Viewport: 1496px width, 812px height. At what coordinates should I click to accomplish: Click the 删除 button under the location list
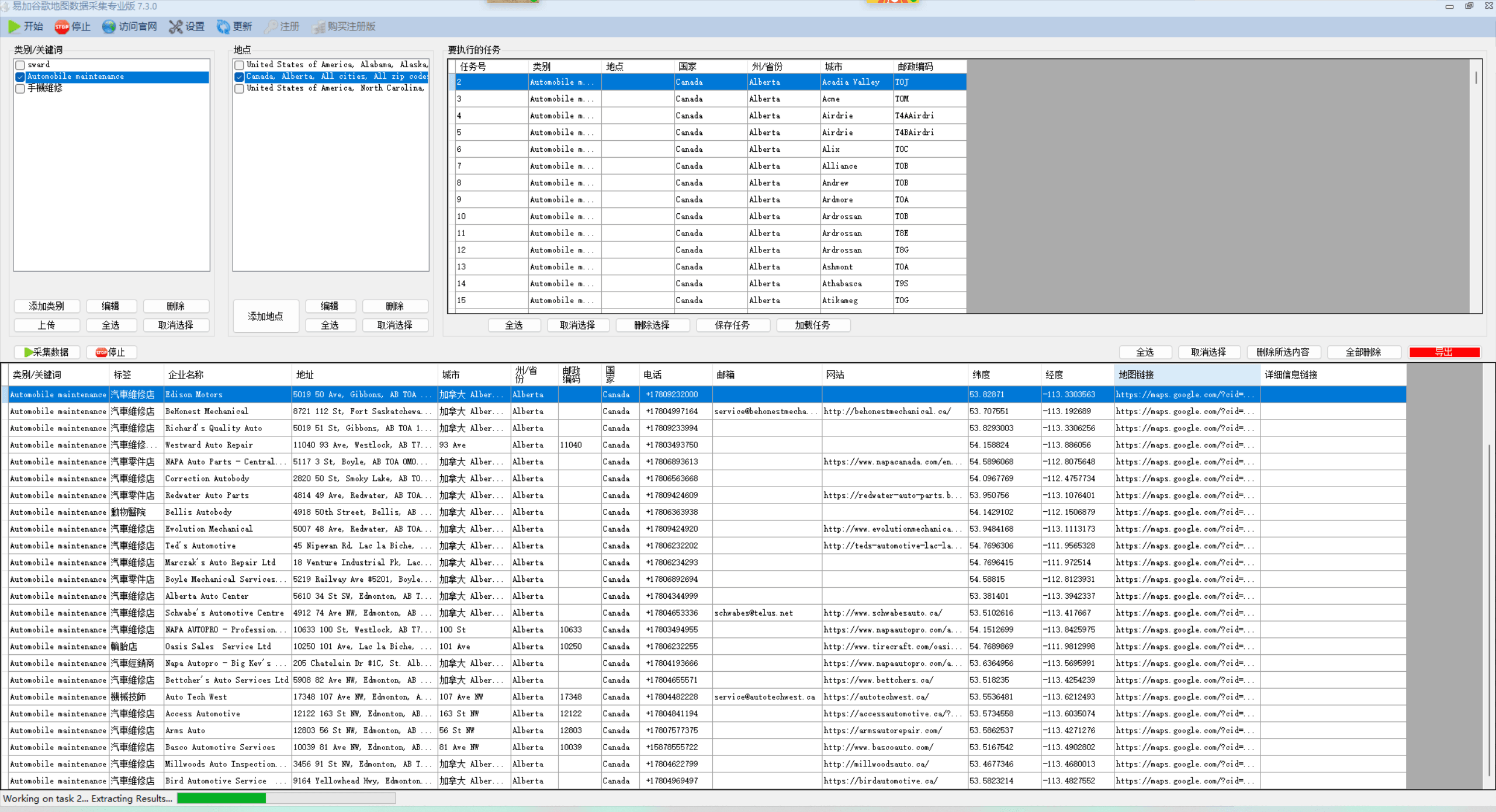tap(395, 306)
